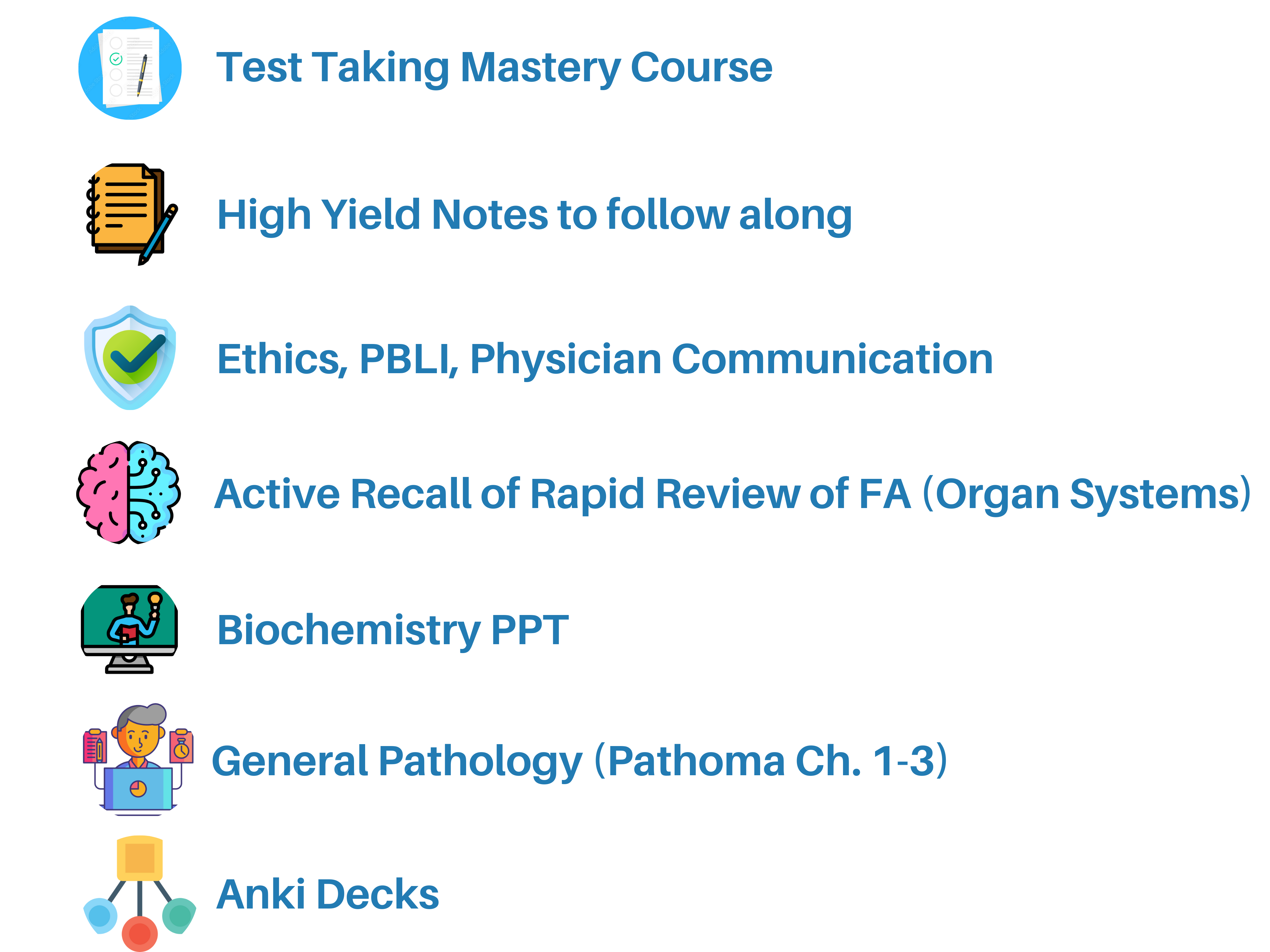Click the laptop screen in pathology icon
The width and height of the screenshot is (1270, 952).
pyautogui.click(x=138, y=788)
